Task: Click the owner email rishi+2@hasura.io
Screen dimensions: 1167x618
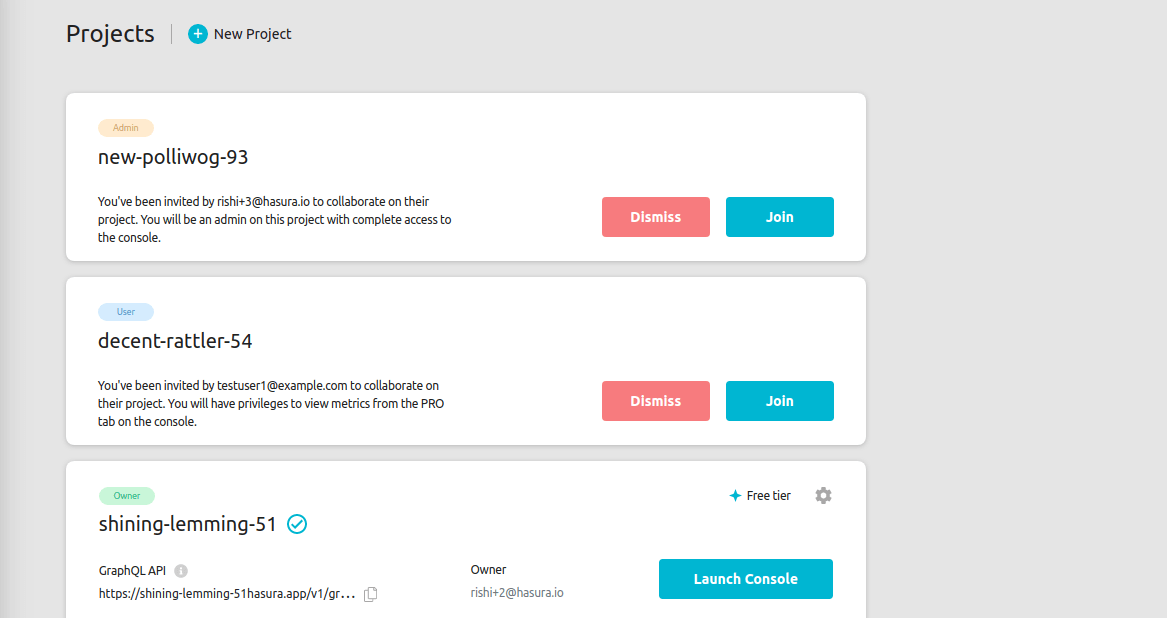Action: (517, 593)
